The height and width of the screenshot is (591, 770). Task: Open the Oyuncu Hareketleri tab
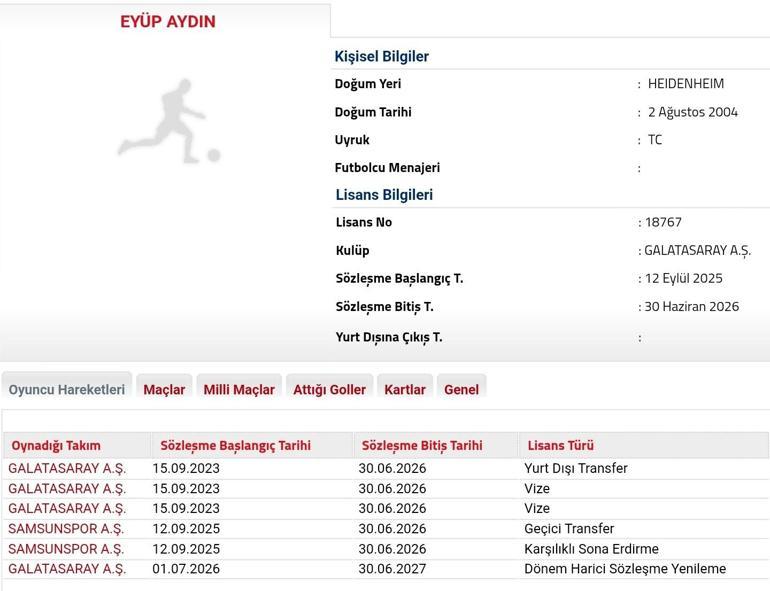67,389
